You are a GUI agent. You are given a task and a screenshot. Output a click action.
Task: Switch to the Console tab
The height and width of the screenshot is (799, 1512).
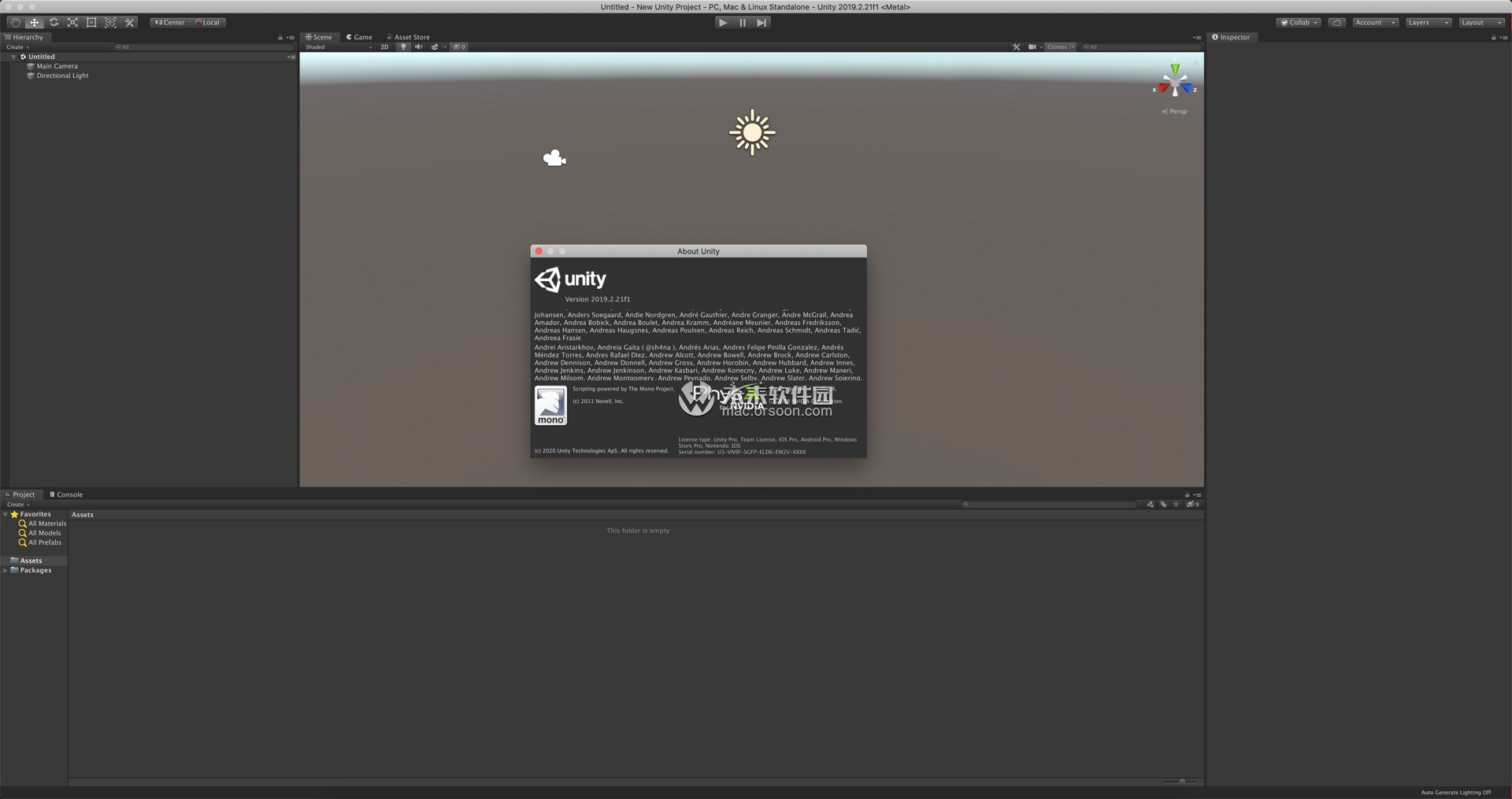coord(66,495)
